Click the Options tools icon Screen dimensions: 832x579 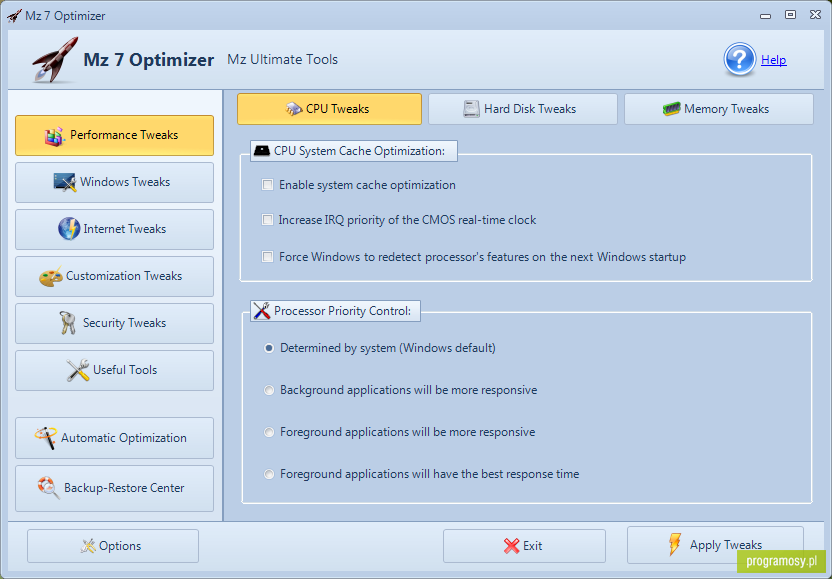coord(88,546)
